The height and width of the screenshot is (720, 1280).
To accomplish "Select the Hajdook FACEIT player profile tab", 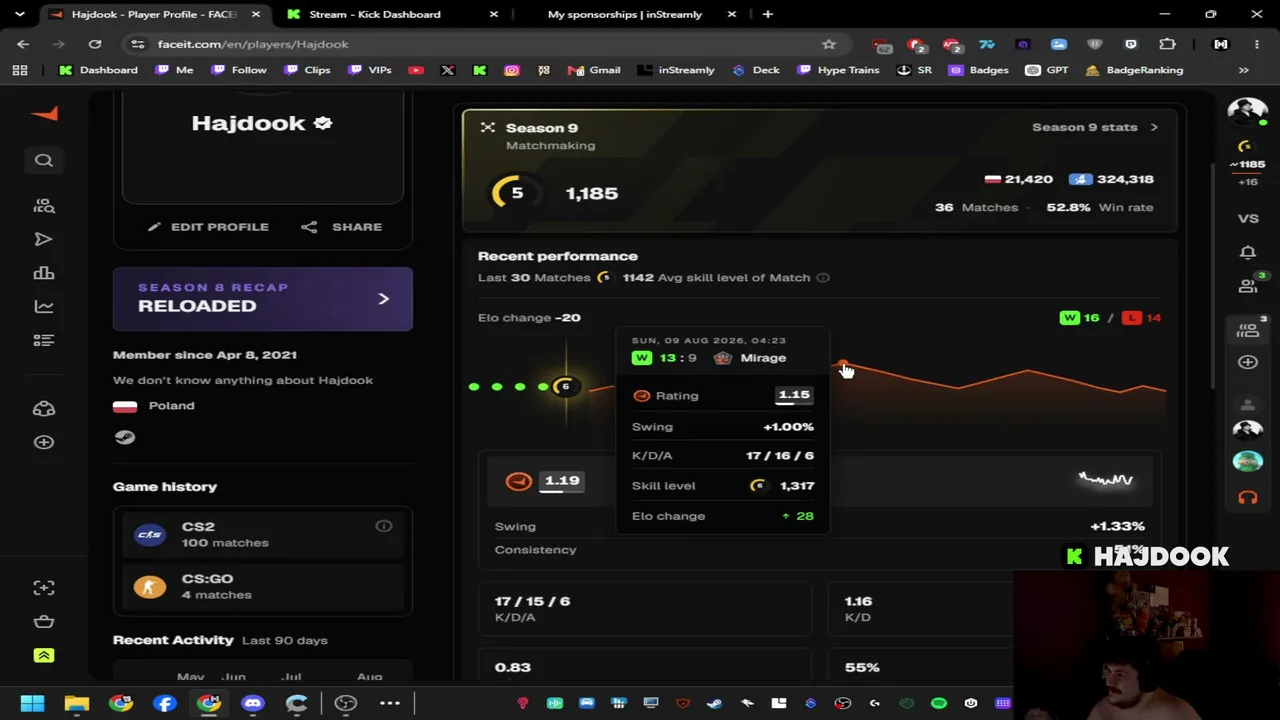I will [154, 14].
